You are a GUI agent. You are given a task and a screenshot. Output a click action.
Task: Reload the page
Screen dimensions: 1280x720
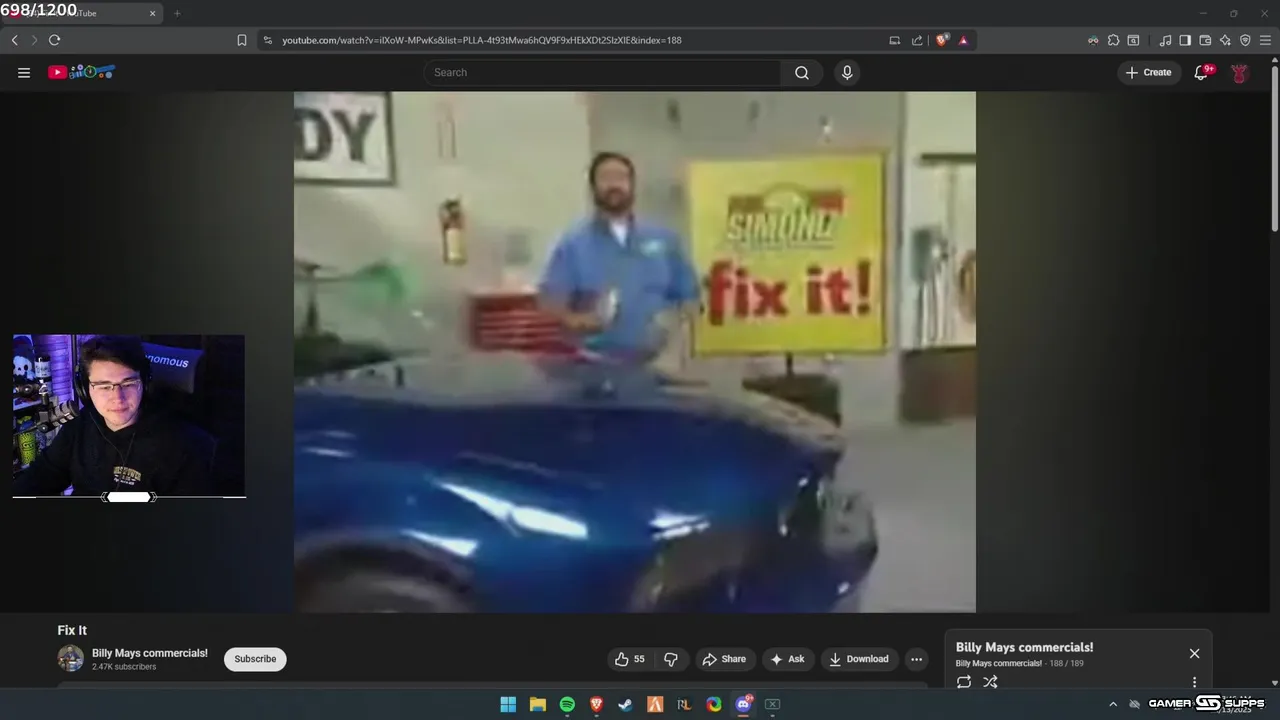coord(54,40)
